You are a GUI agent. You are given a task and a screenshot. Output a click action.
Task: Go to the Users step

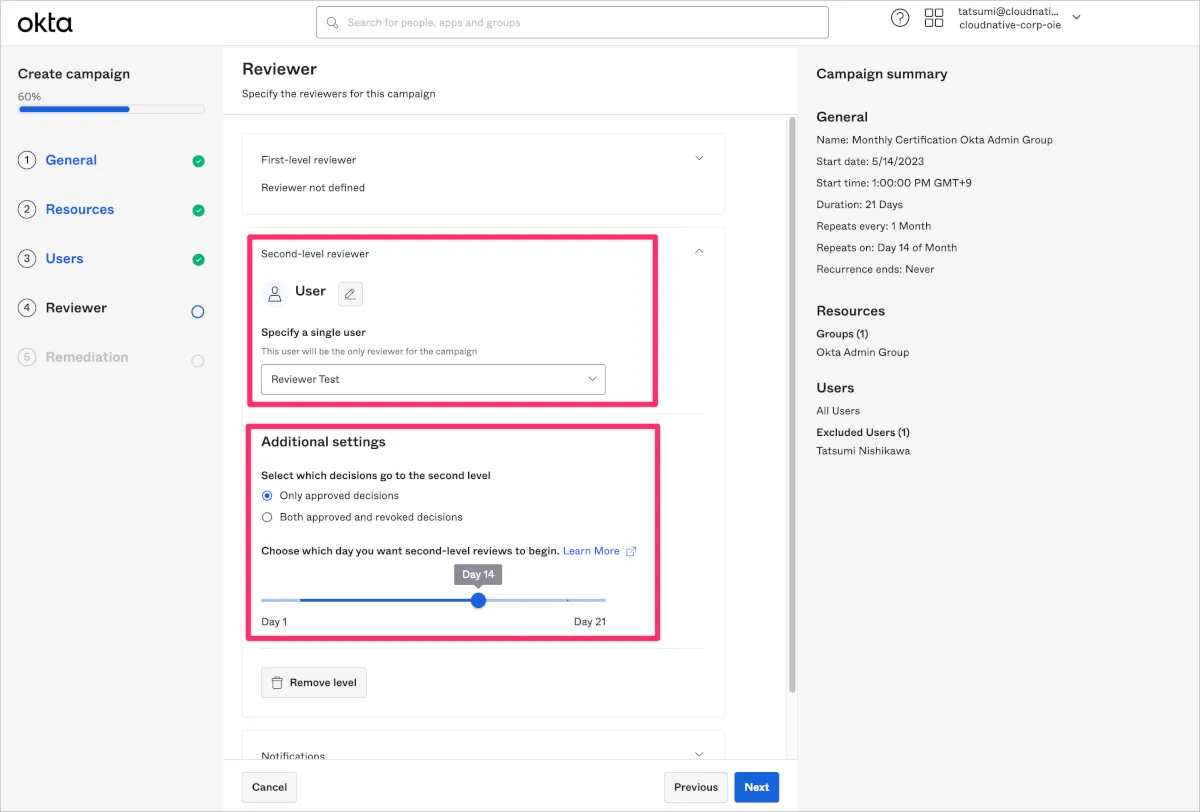coord(64,259)
